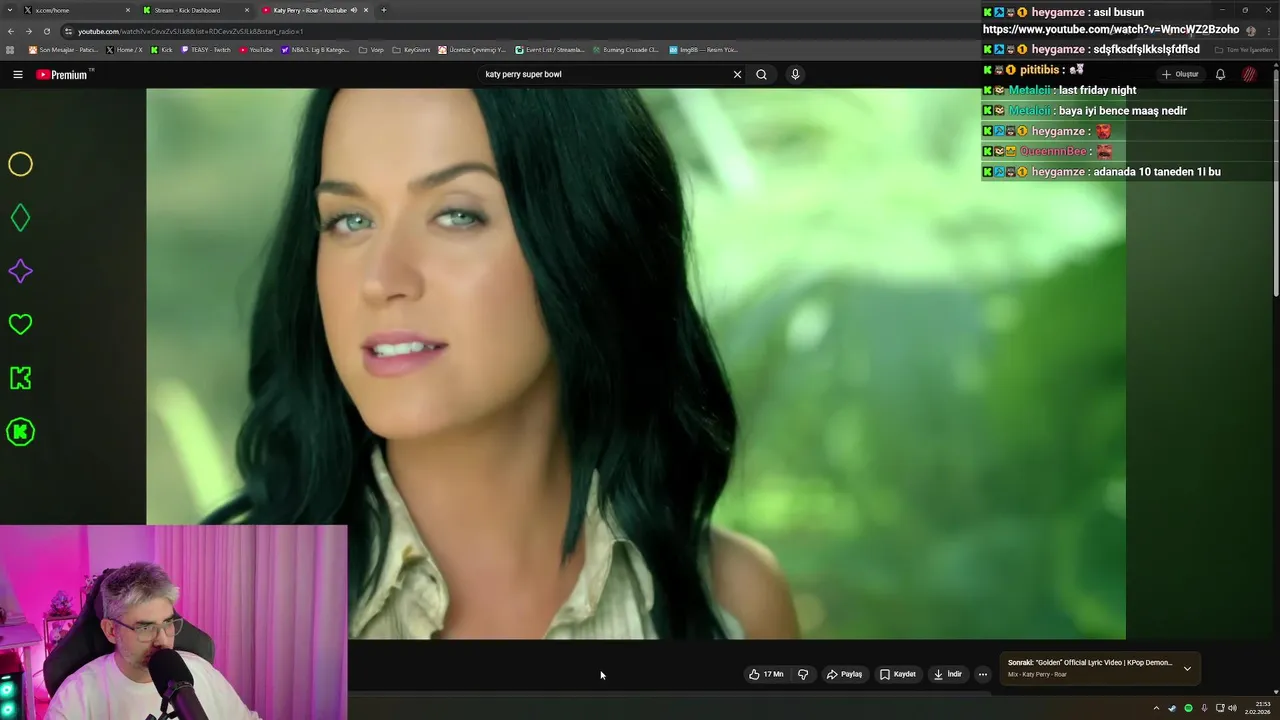Expand the Sonraki playlist panel chevron
The image size is (1280, 720).
(x=1187, y=668)
